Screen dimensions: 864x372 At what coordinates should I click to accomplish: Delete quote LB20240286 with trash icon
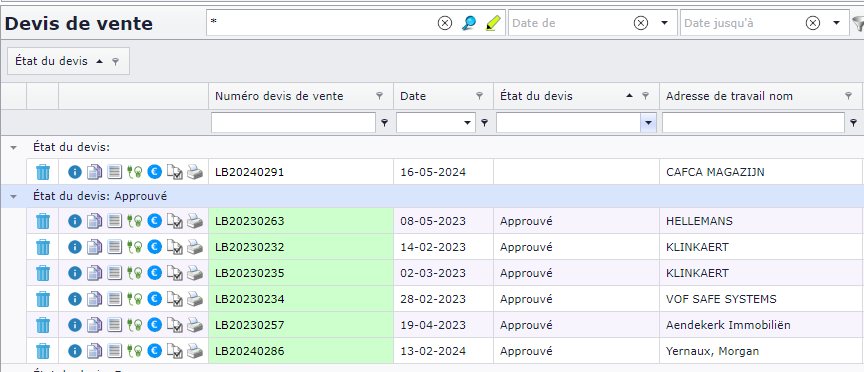point(43,351)
